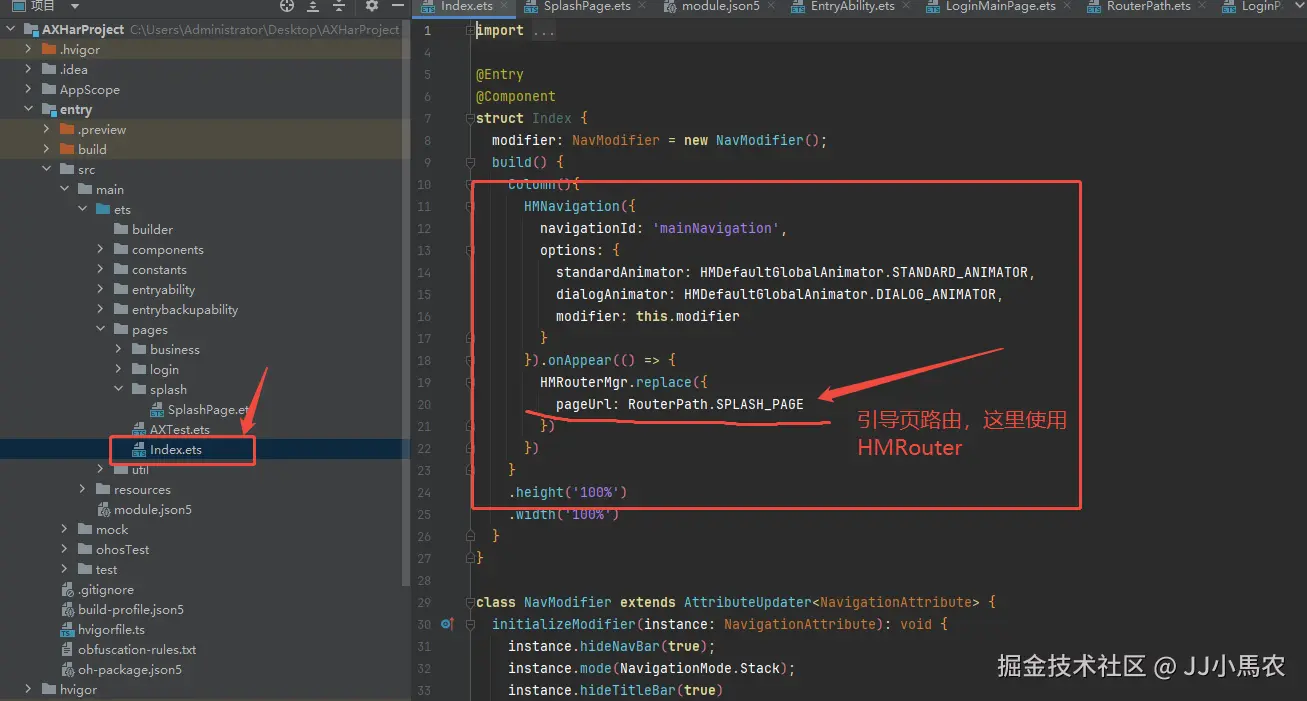The height and width of the screenshot is (701, 1307).
Task: Select build-profile.json5 in the project tree
Action: 130,609
